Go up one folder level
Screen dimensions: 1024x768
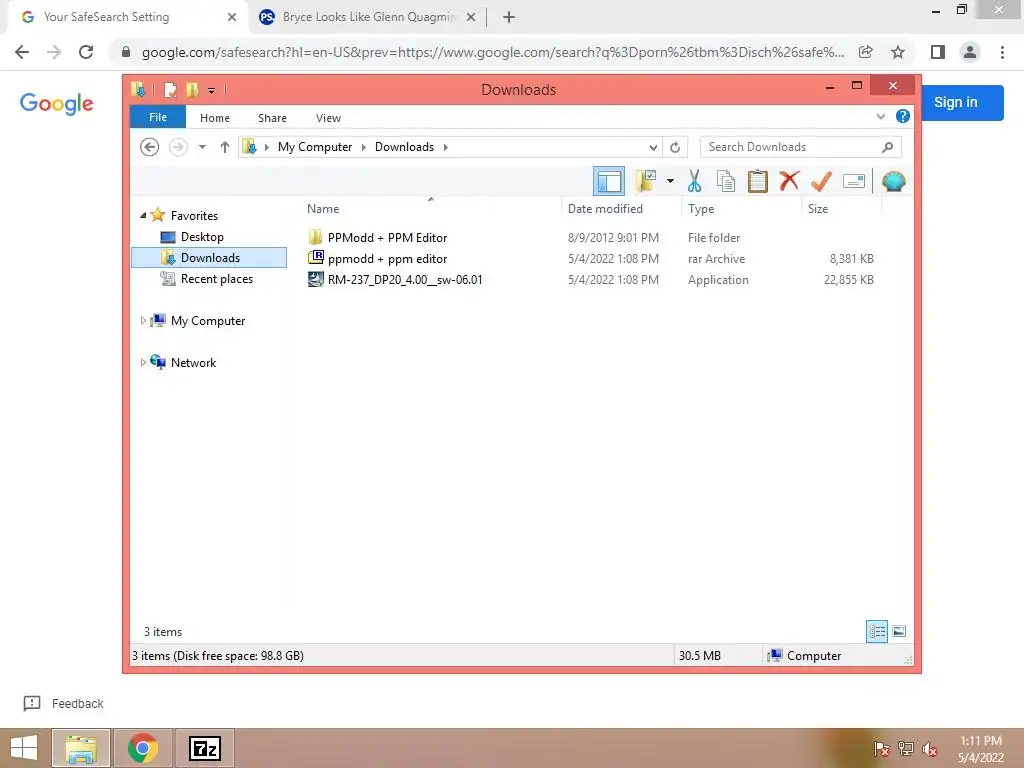tap(225, 147)
